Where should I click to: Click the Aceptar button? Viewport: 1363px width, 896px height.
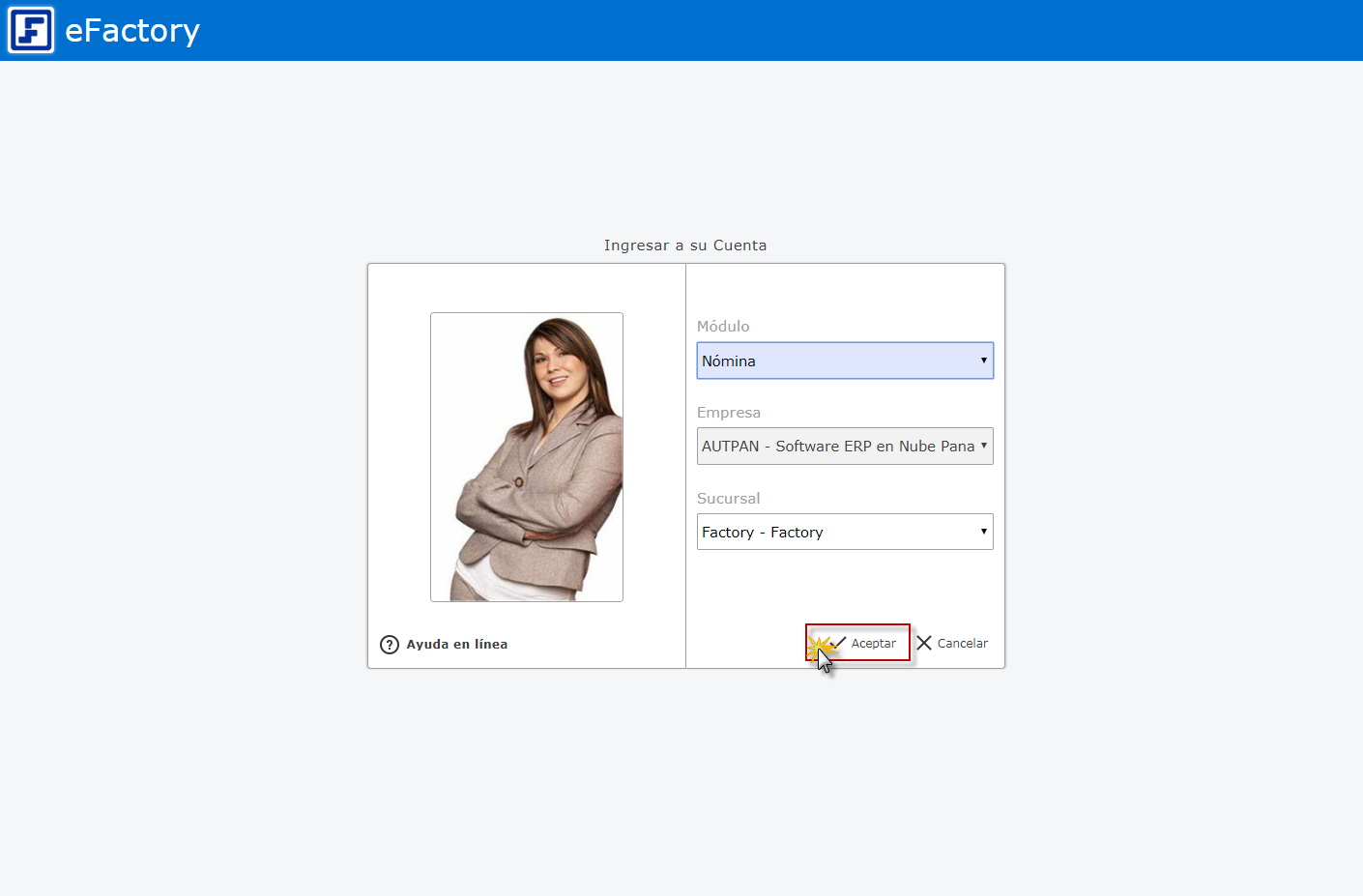point(858,643)
